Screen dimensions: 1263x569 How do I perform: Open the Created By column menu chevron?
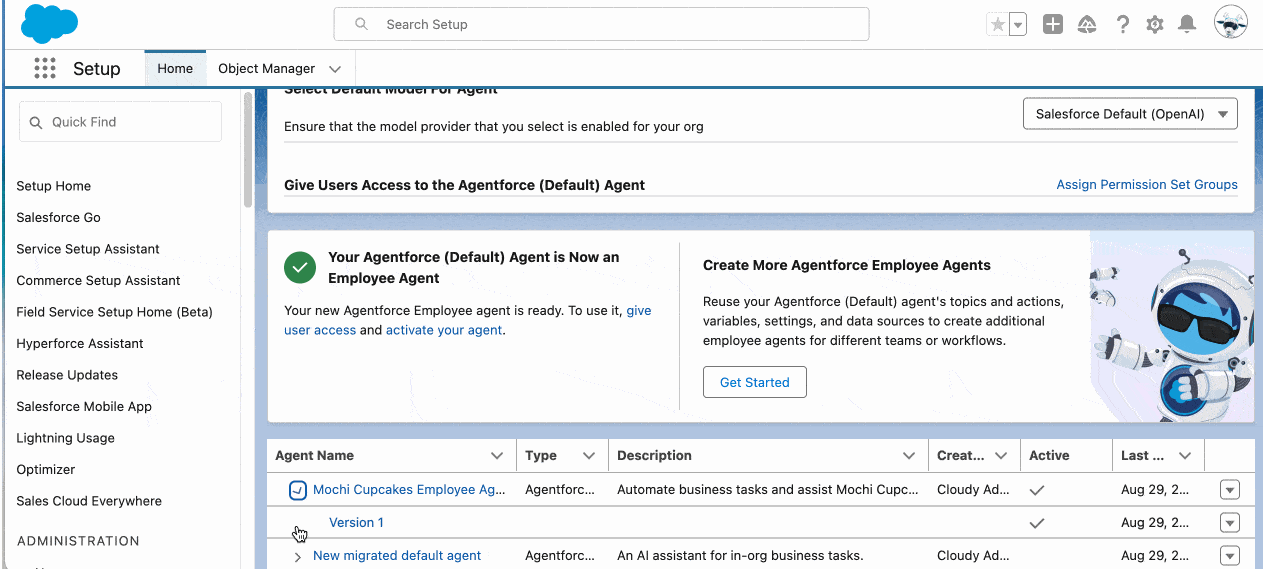[x=1001, y=456]
